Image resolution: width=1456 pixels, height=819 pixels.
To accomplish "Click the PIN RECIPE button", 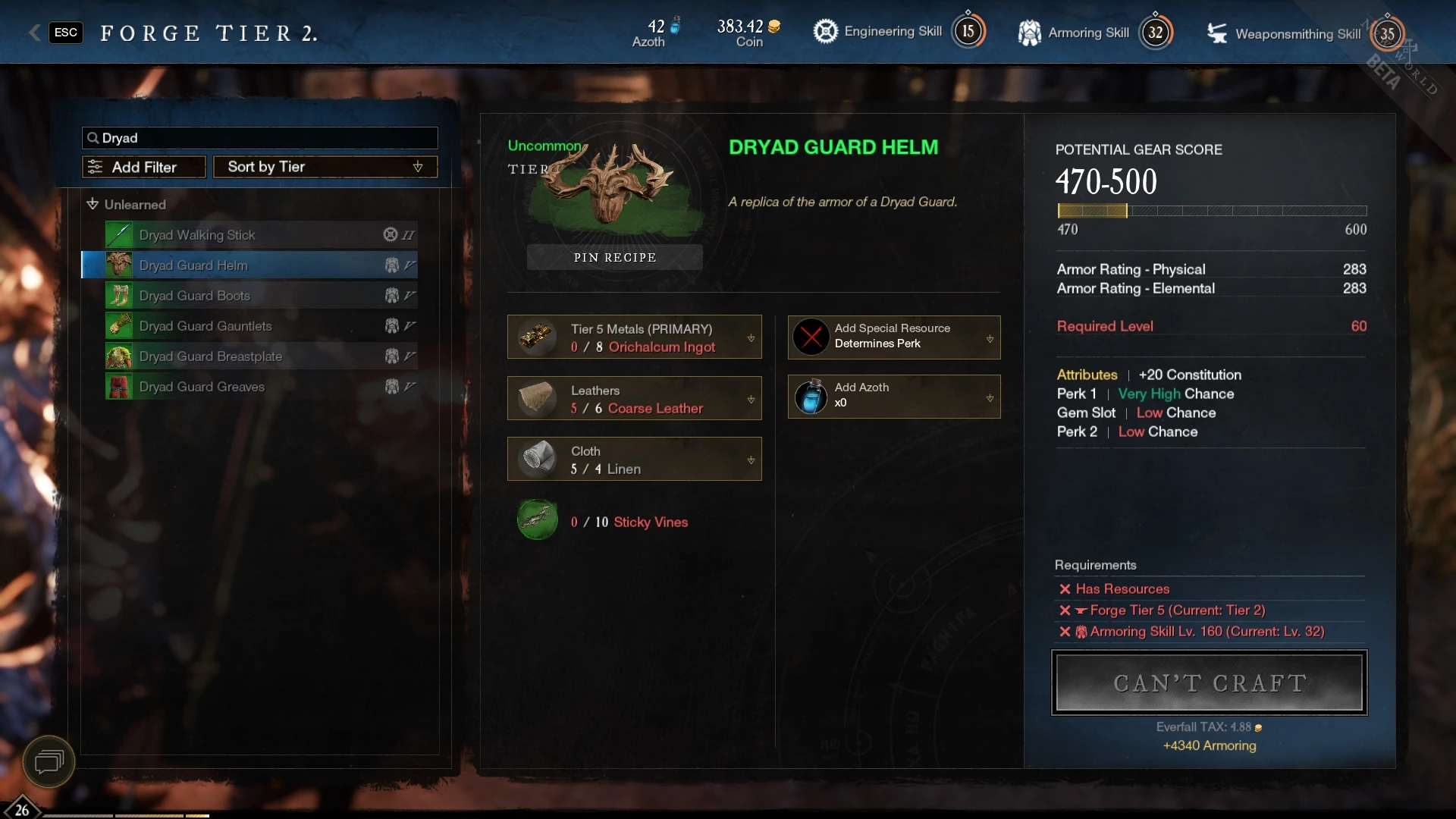I will click(x=615, y=257).
